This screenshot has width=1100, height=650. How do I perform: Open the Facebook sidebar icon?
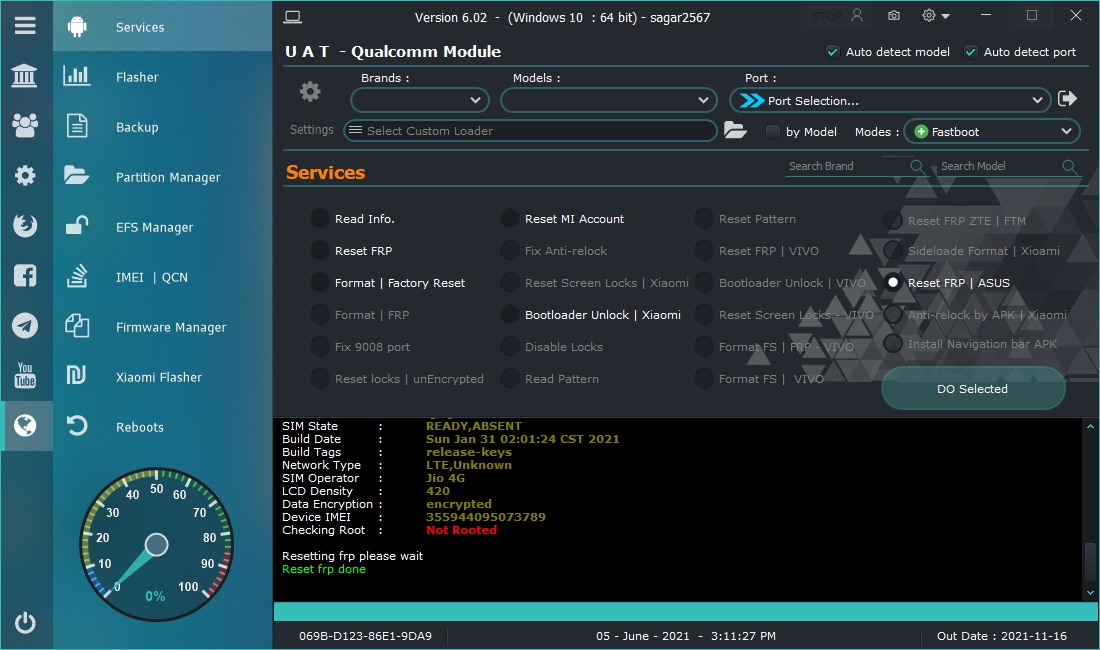click(x=25, y=276)
